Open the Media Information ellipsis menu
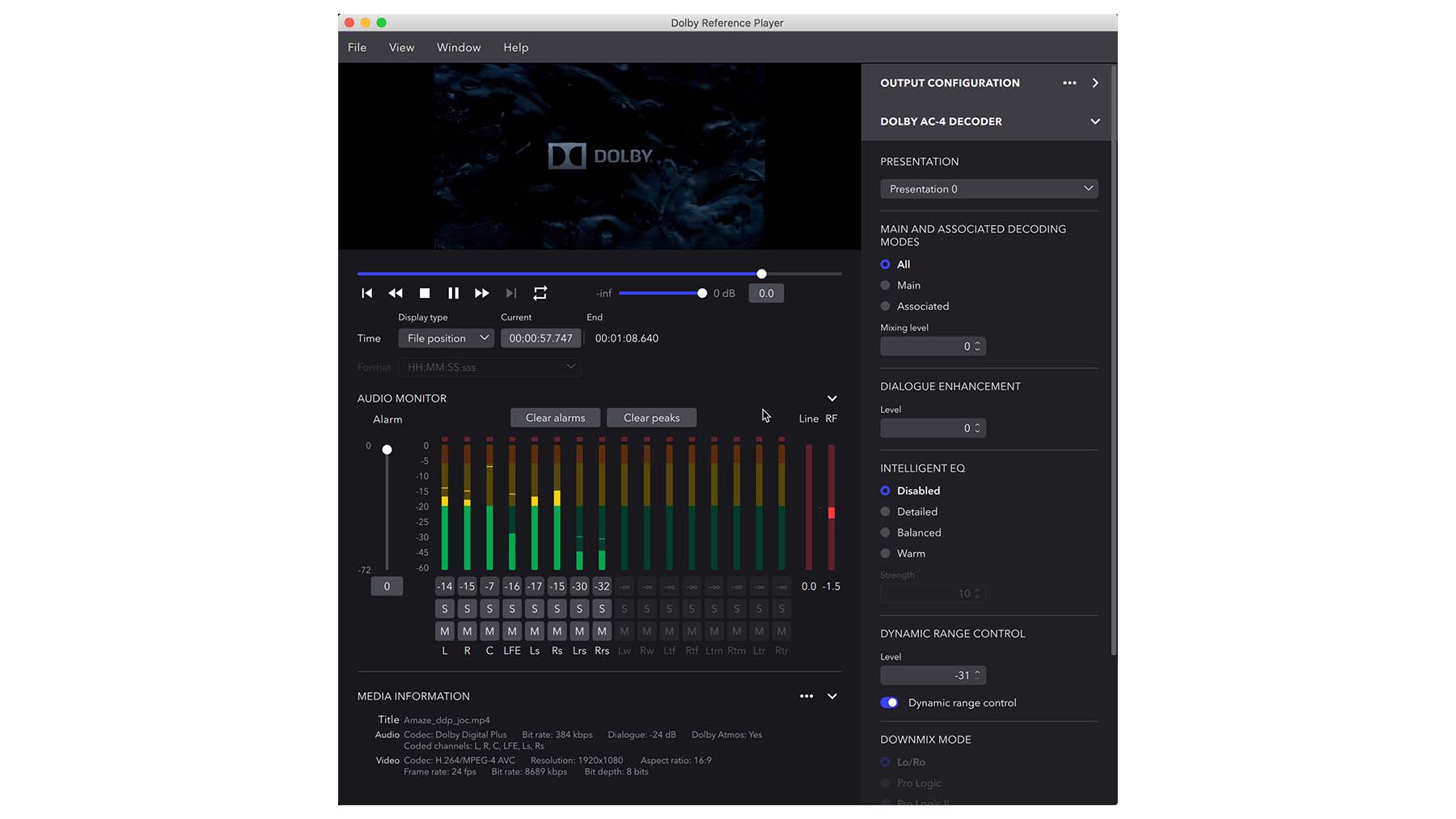 point(806,696)
